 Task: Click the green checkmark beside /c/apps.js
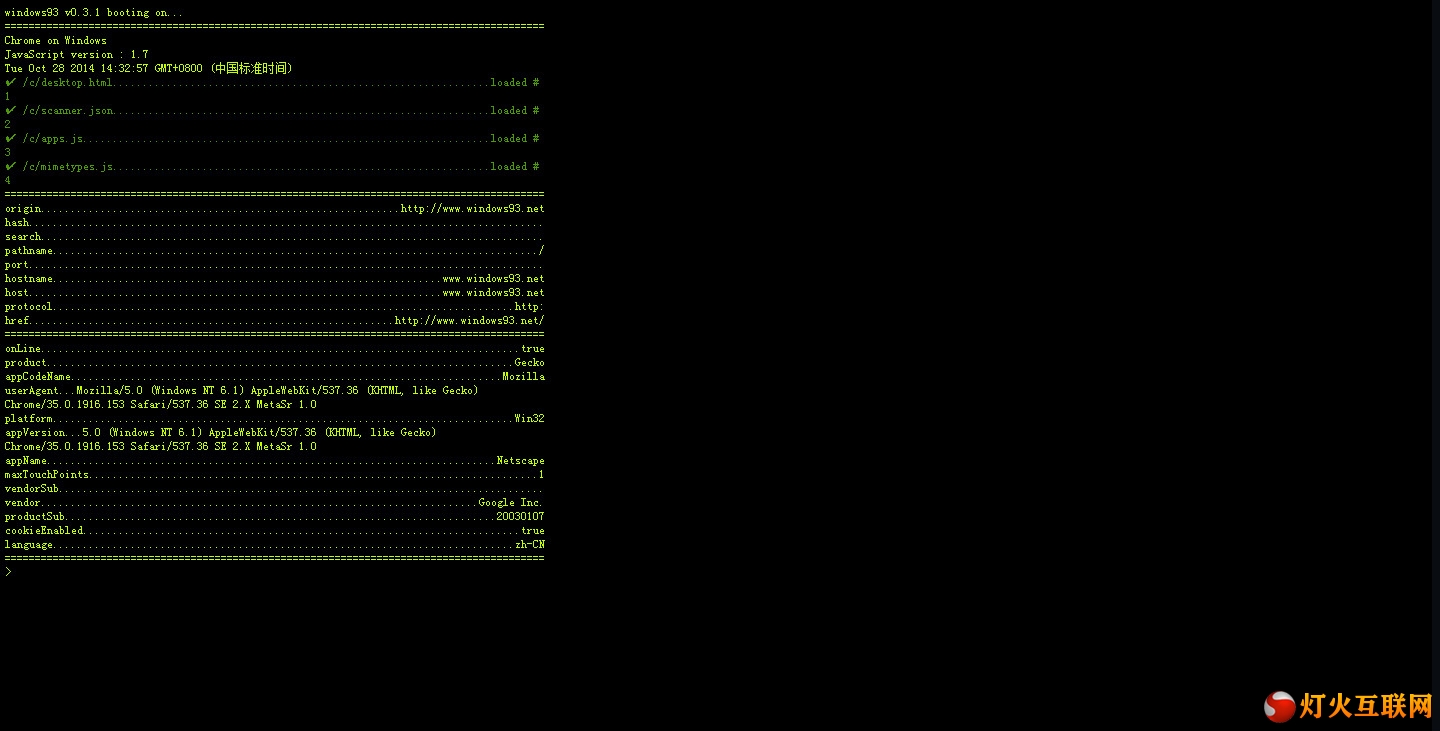click(x=10, y=138)
